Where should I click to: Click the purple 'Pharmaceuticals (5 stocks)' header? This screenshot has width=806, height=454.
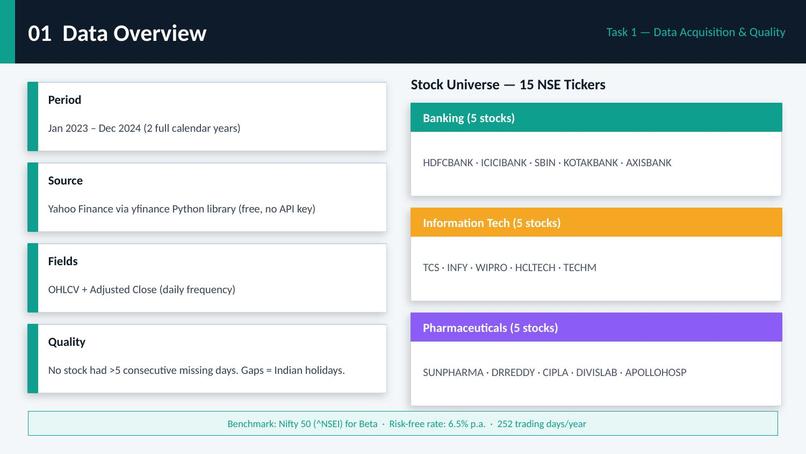click(x=596, y=328)
